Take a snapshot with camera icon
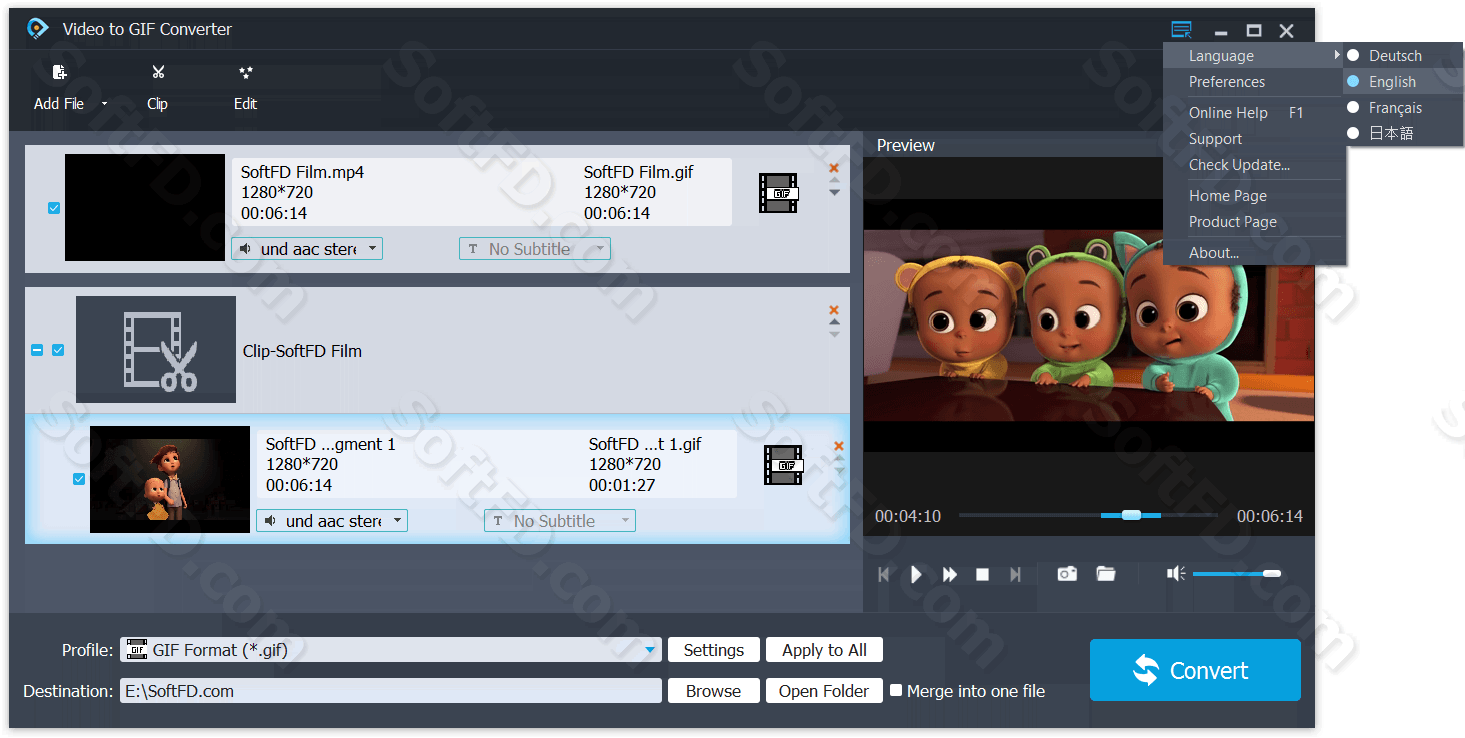The width and height of the screenshot is (1465, 738). click(x=1067, y=574)
